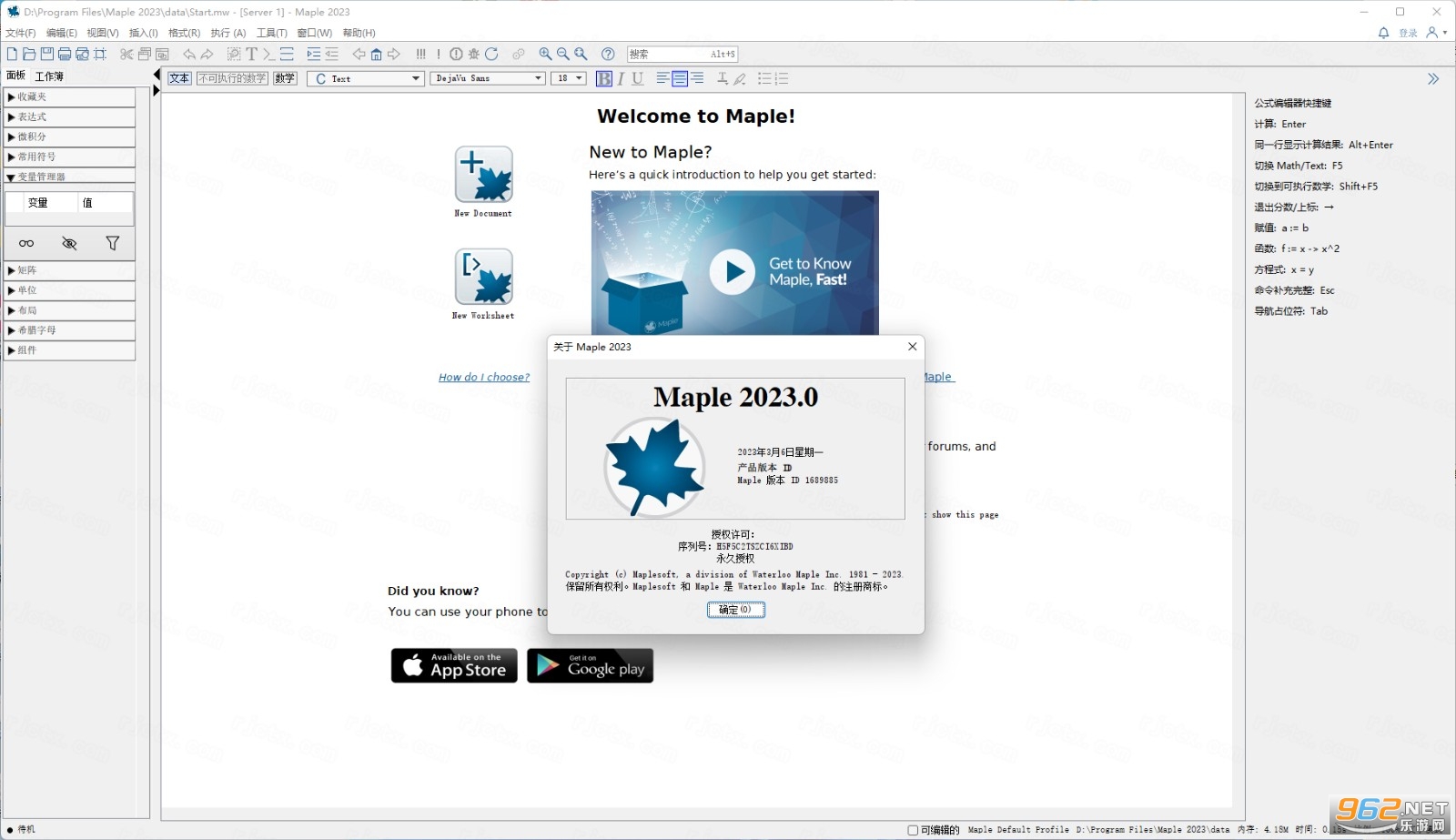Image resolution: width=1456 pixels, height=840 pixels.
Task: Open a file using the folder icon
Action: (29, 55)
